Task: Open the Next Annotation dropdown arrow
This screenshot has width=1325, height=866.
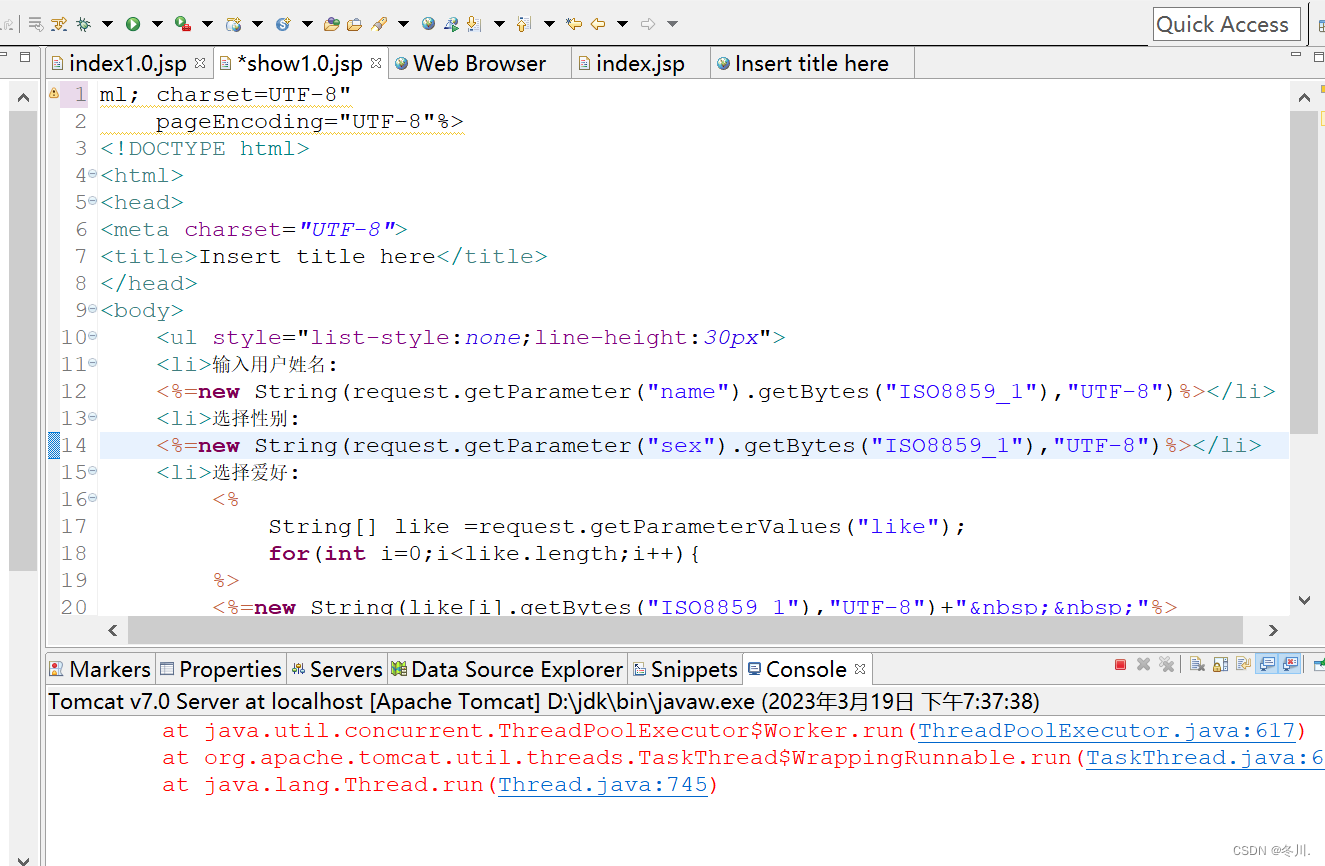Action: 499,23
